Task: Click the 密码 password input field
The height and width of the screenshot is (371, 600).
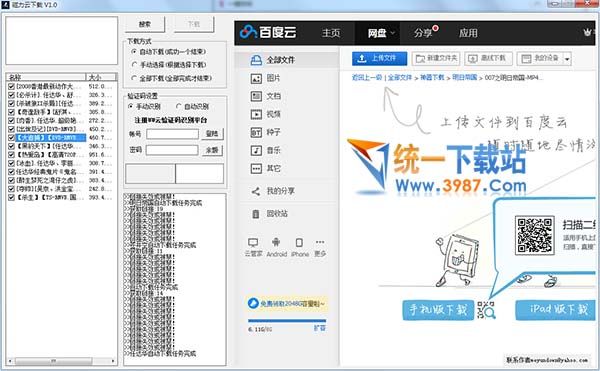Action: pos(172,150)
